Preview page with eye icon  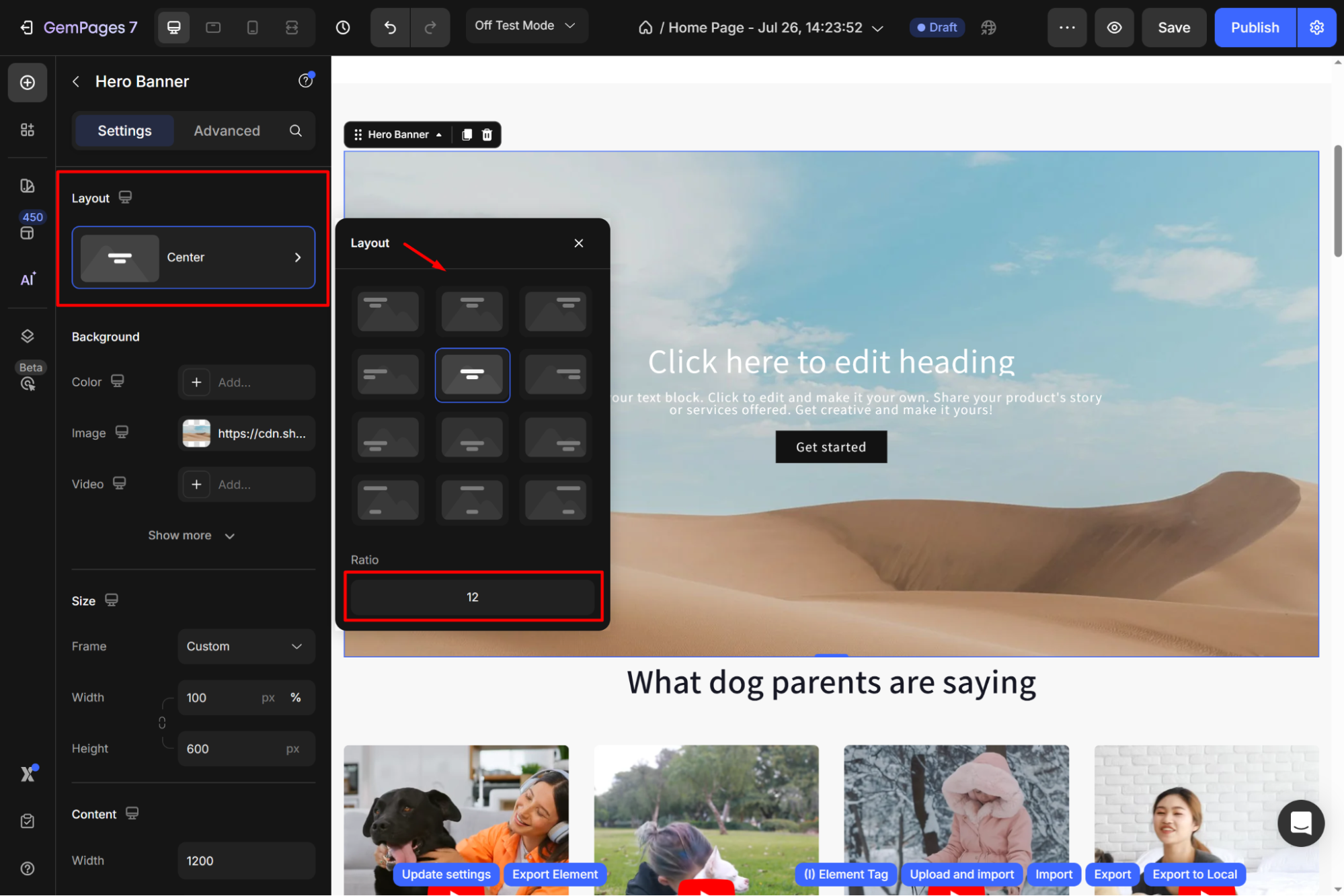tap(1114, 28)
